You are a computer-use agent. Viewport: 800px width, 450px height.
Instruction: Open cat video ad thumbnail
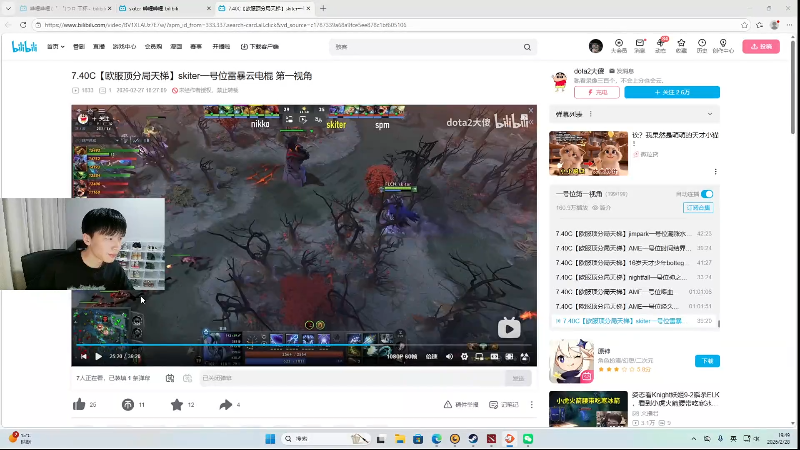pyautogui.click(x=588, y=154)
